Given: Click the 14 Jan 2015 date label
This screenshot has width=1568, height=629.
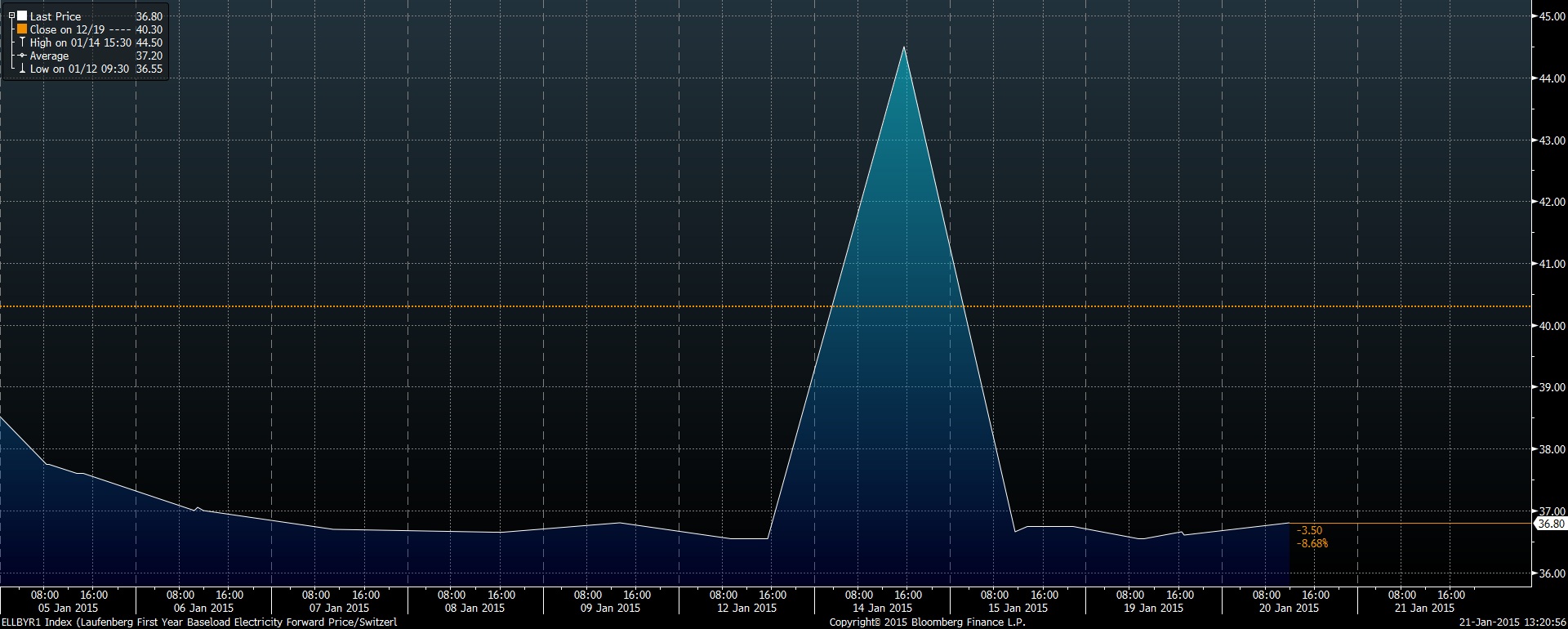Looking at the screenshot, I should [882, 608].
